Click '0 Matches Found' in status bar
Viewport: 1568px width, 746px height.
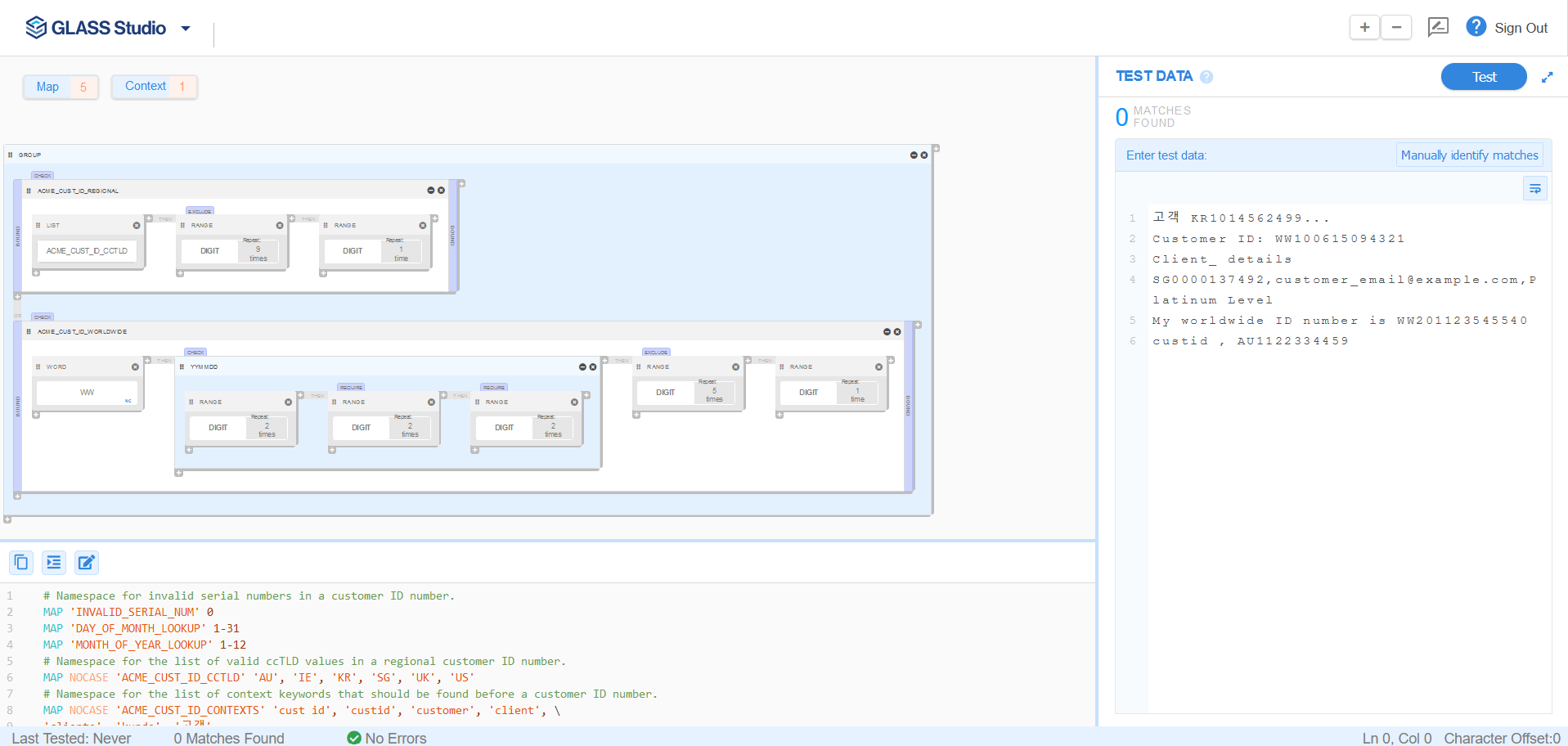pos(229,738)
